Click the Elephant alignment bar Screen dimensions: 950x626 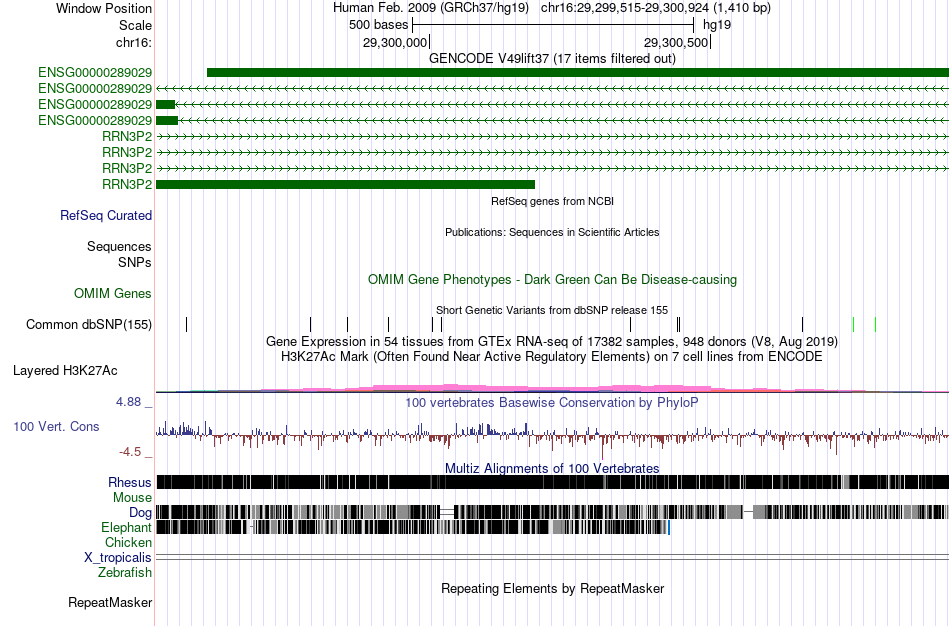click(412, 527)
